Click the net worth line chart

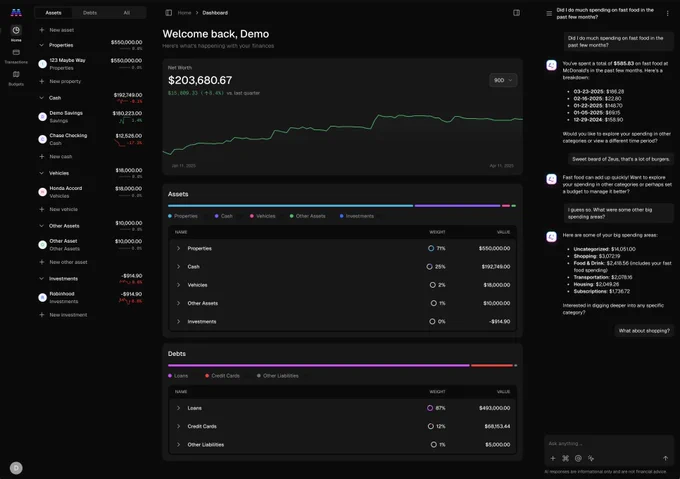343,134
